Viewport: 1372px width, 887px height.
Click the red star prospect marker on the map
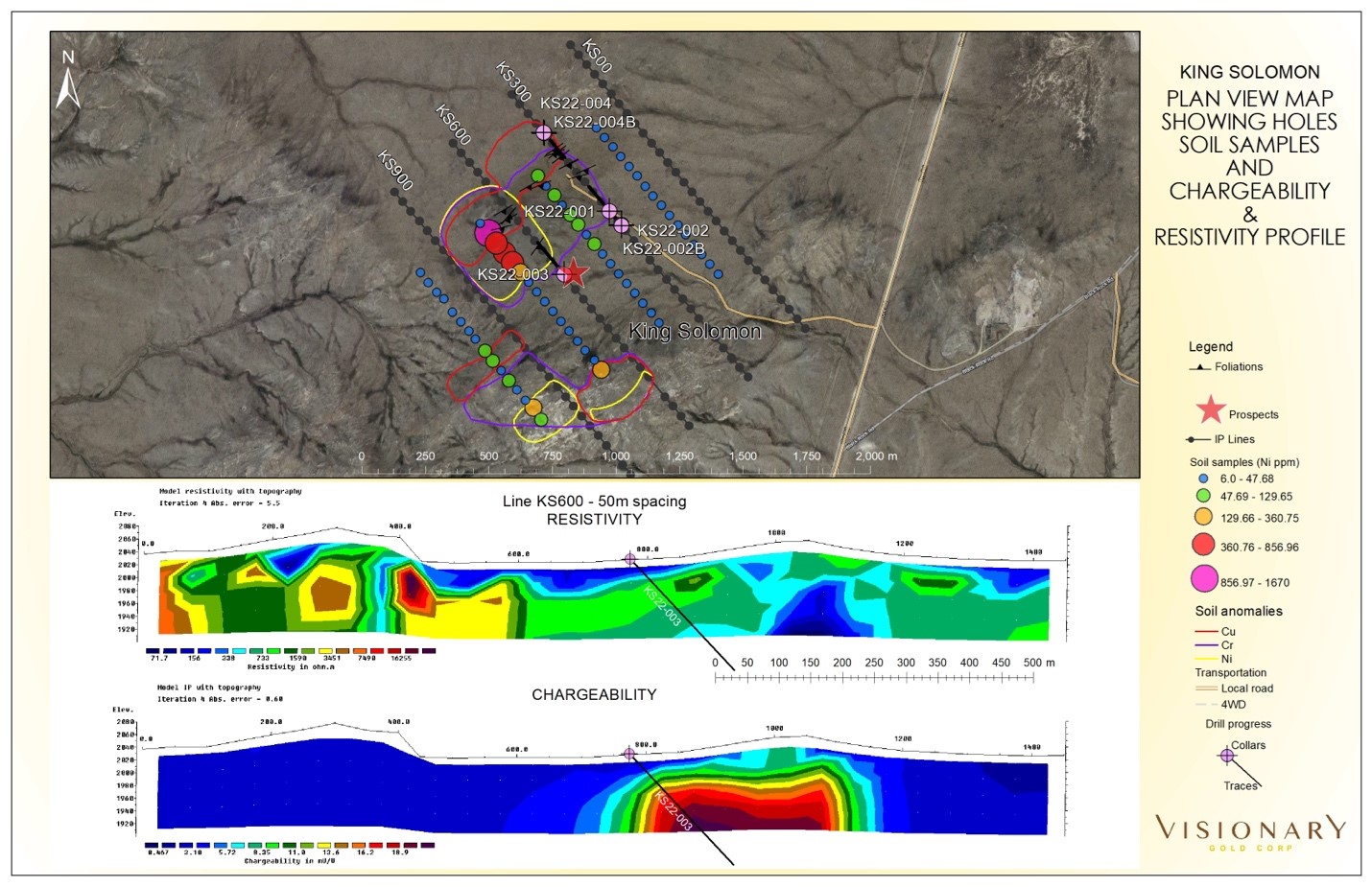573,273
